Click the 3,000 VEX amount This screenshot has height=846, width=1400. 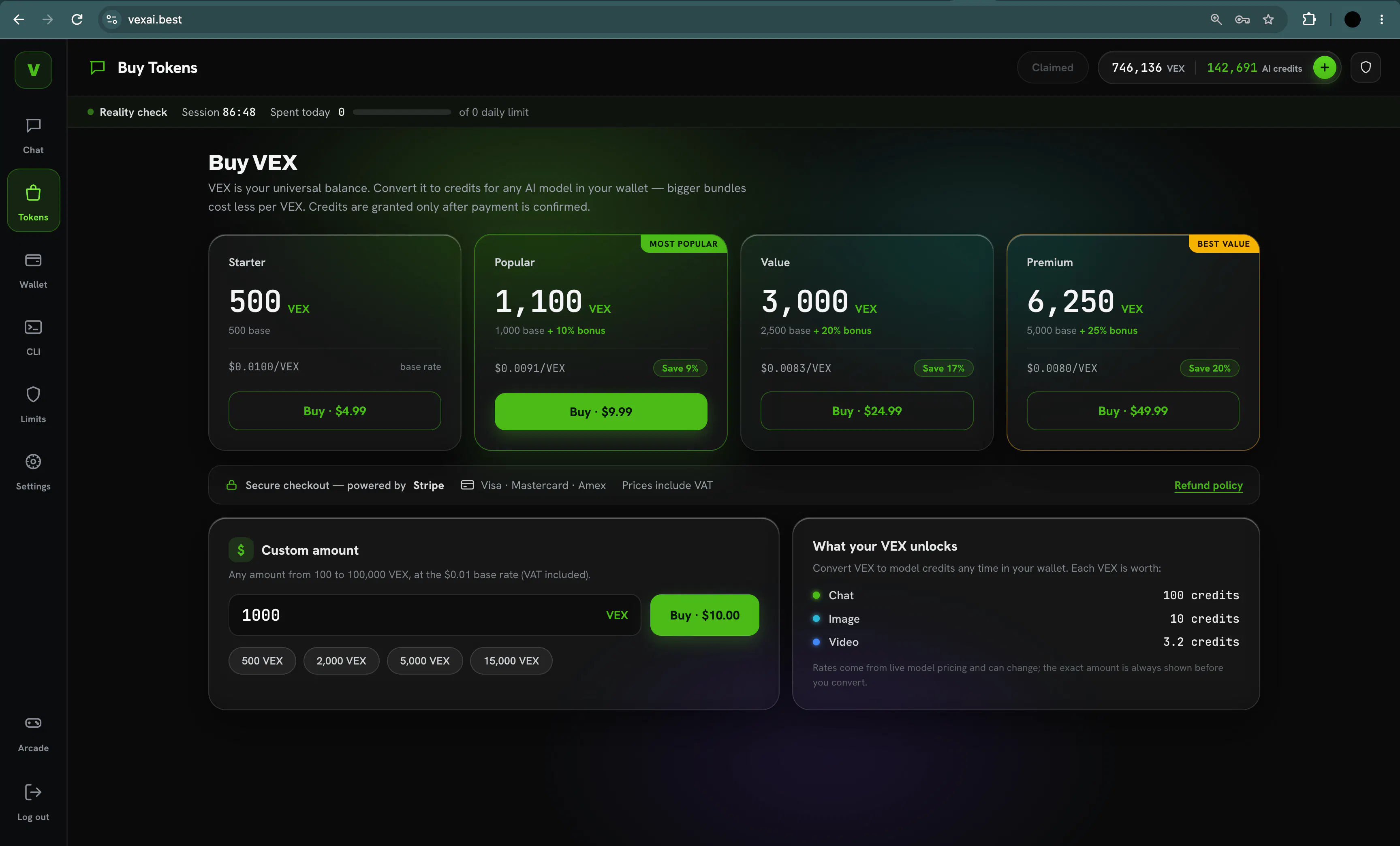point(818,302)
